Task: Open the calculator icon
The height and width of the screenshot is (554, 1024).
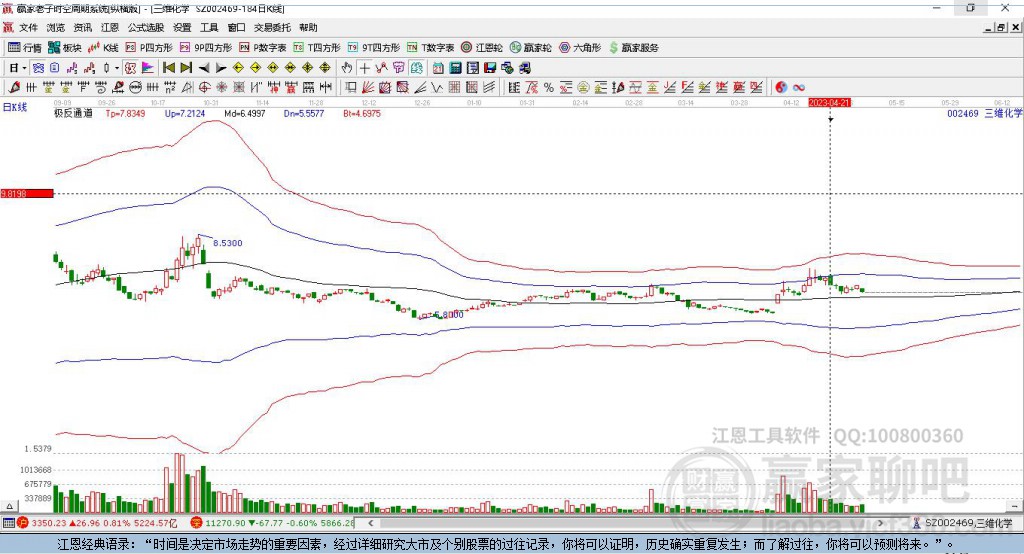Action: pyautogui.click(x=455, y=67)
